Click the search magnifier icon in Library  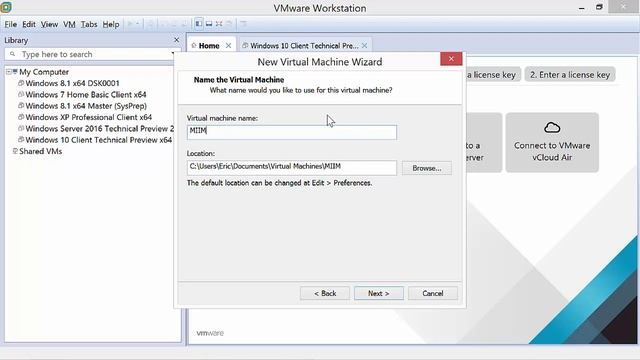(x=12, y=54)
